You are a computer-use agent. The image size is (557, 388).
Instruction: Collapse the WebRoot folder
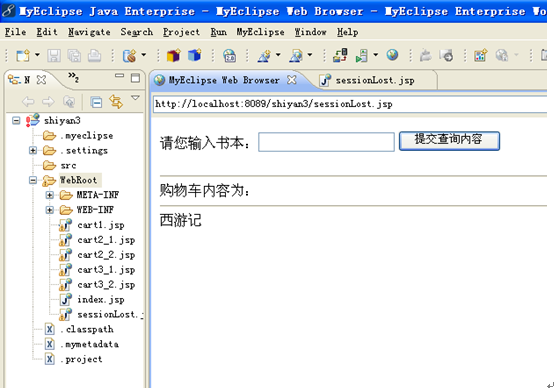[x=33, y=180]
